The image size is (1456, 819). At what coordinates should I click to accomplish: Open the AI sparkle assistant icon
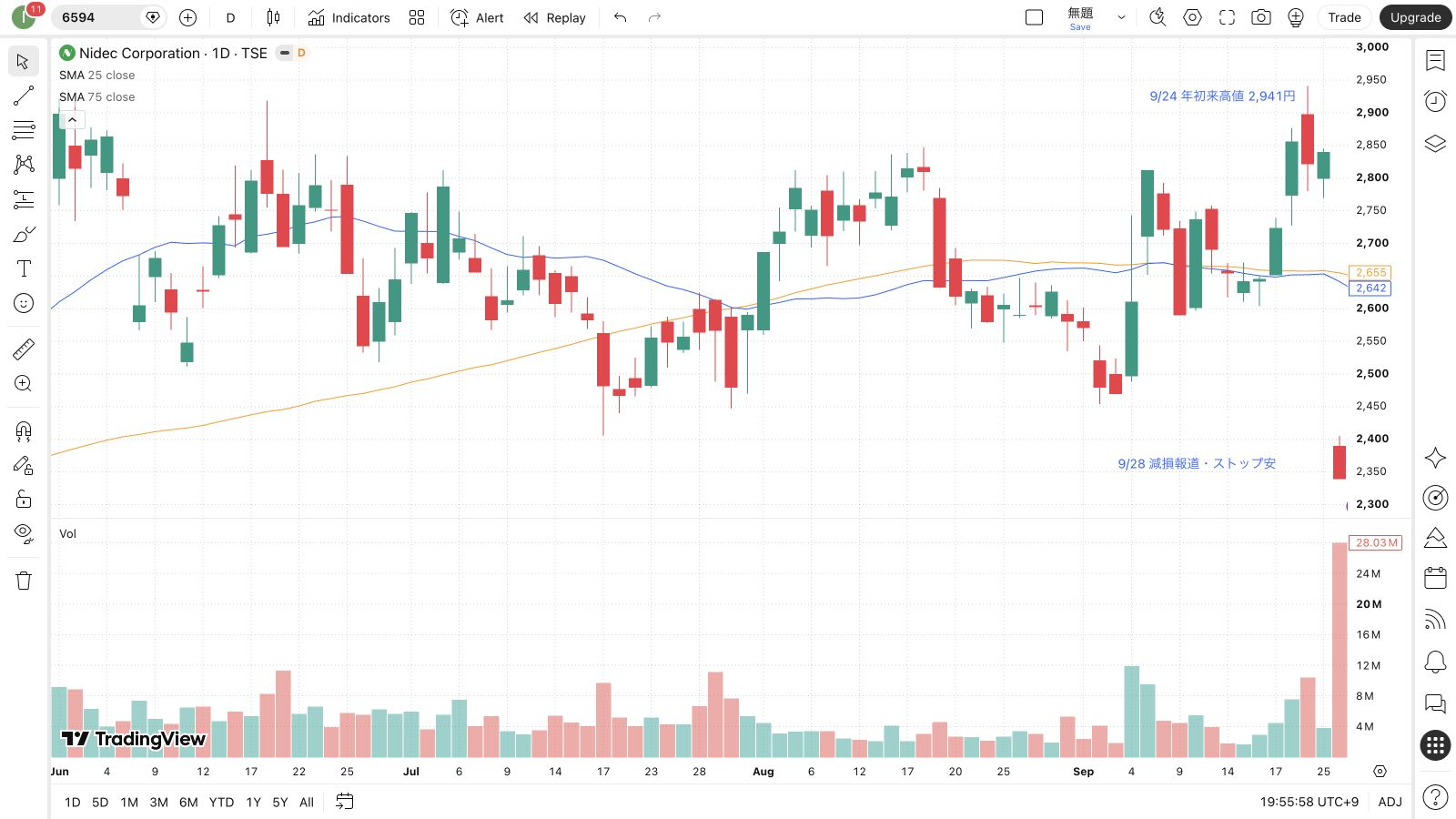[x=1435, y=458]
